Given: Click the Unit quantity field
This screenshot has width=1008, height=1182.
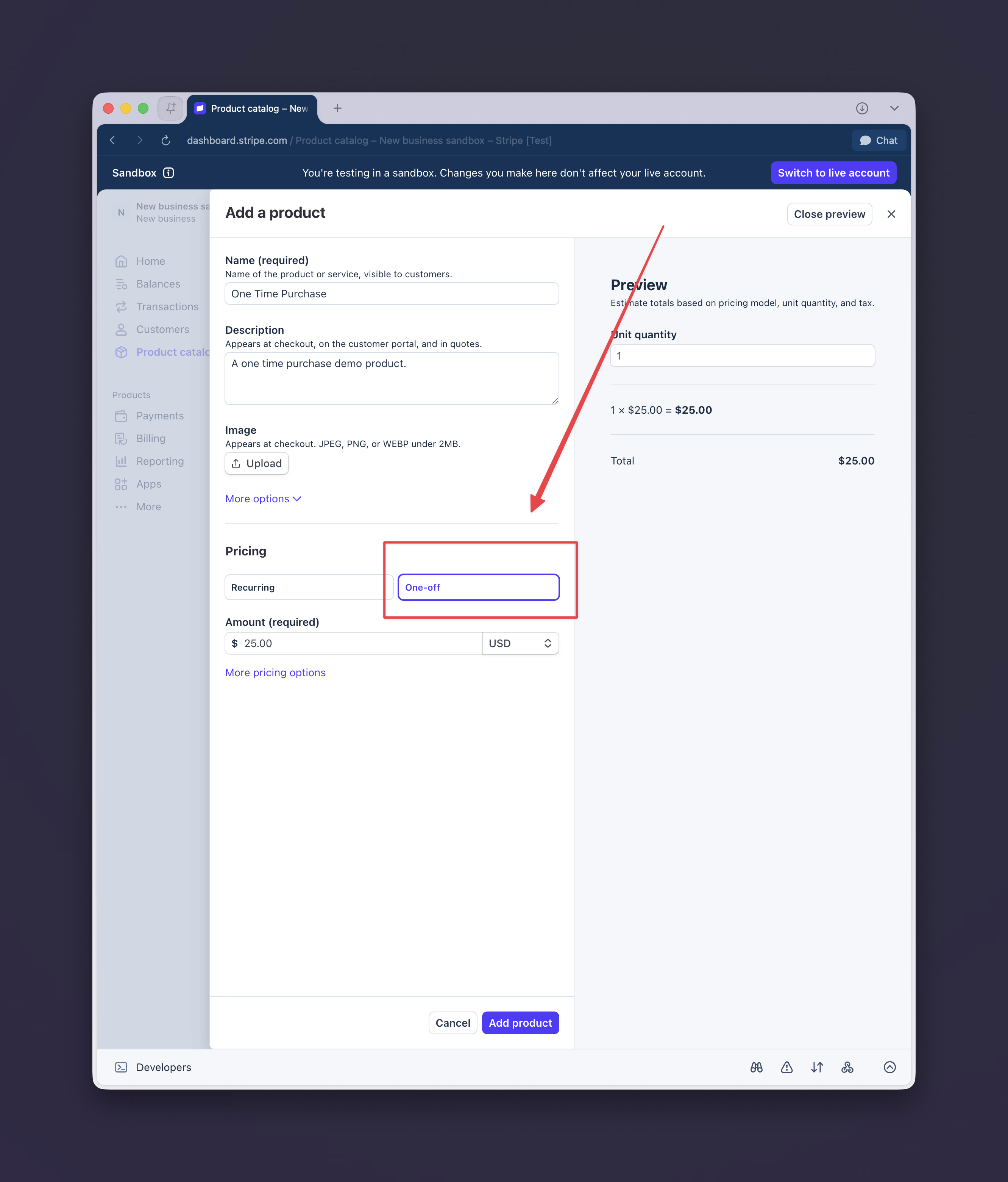Looking at the screenshot, I should [x=742, y=356].
